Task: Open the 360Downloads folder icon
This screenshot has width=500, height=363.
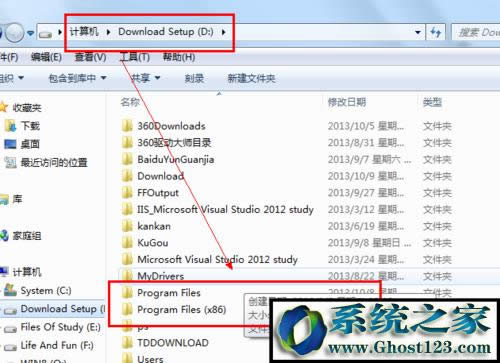Action: click(127, 126)
